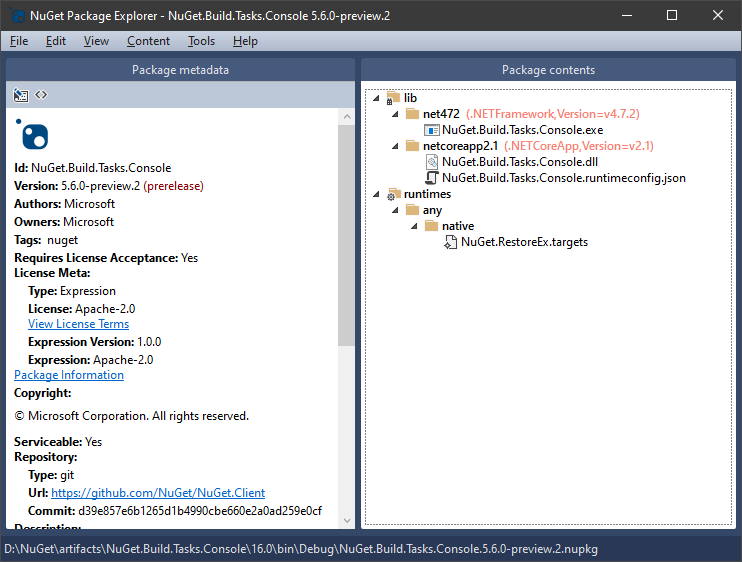This screenshot has width=742, height=562.
Task: Click the native folder icon
Action: click(432, 226)
